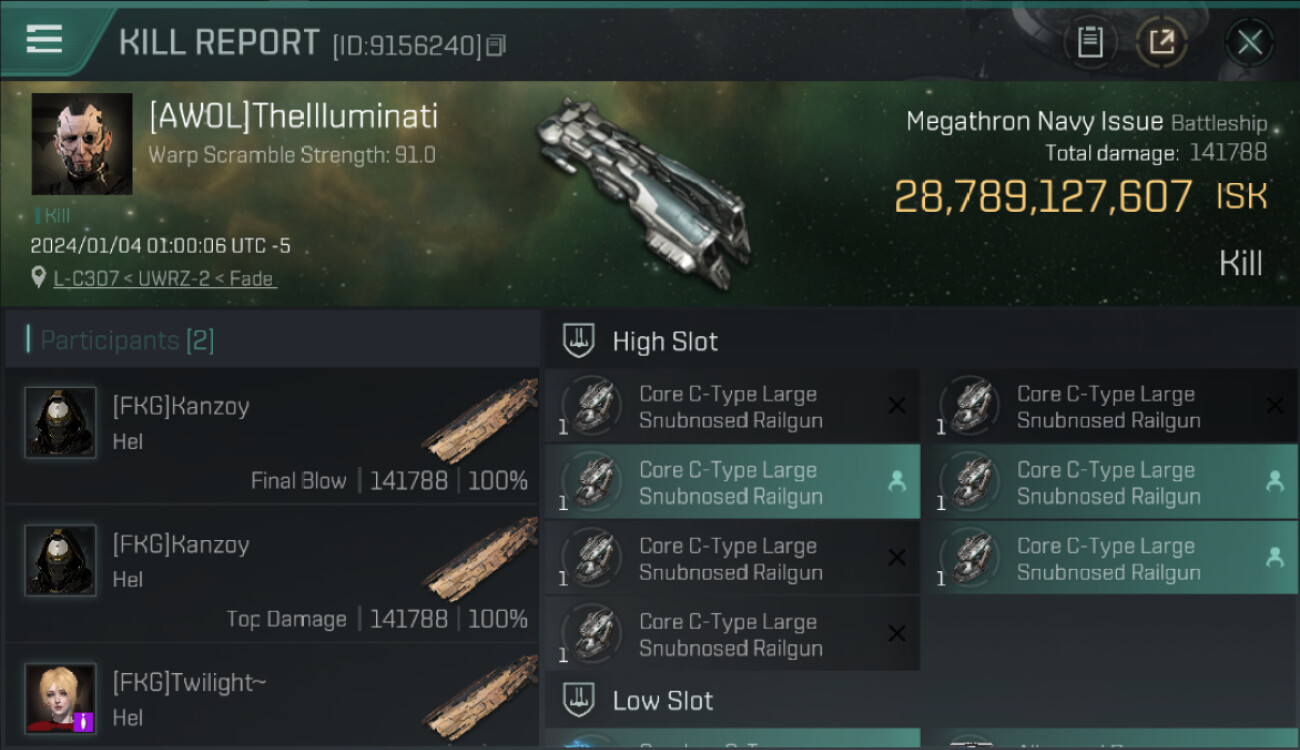Image resolution: width=1300 pixels, height=750 pixels.
Task: View TheIlluminati's character portrait
Action: pos(82,144)
